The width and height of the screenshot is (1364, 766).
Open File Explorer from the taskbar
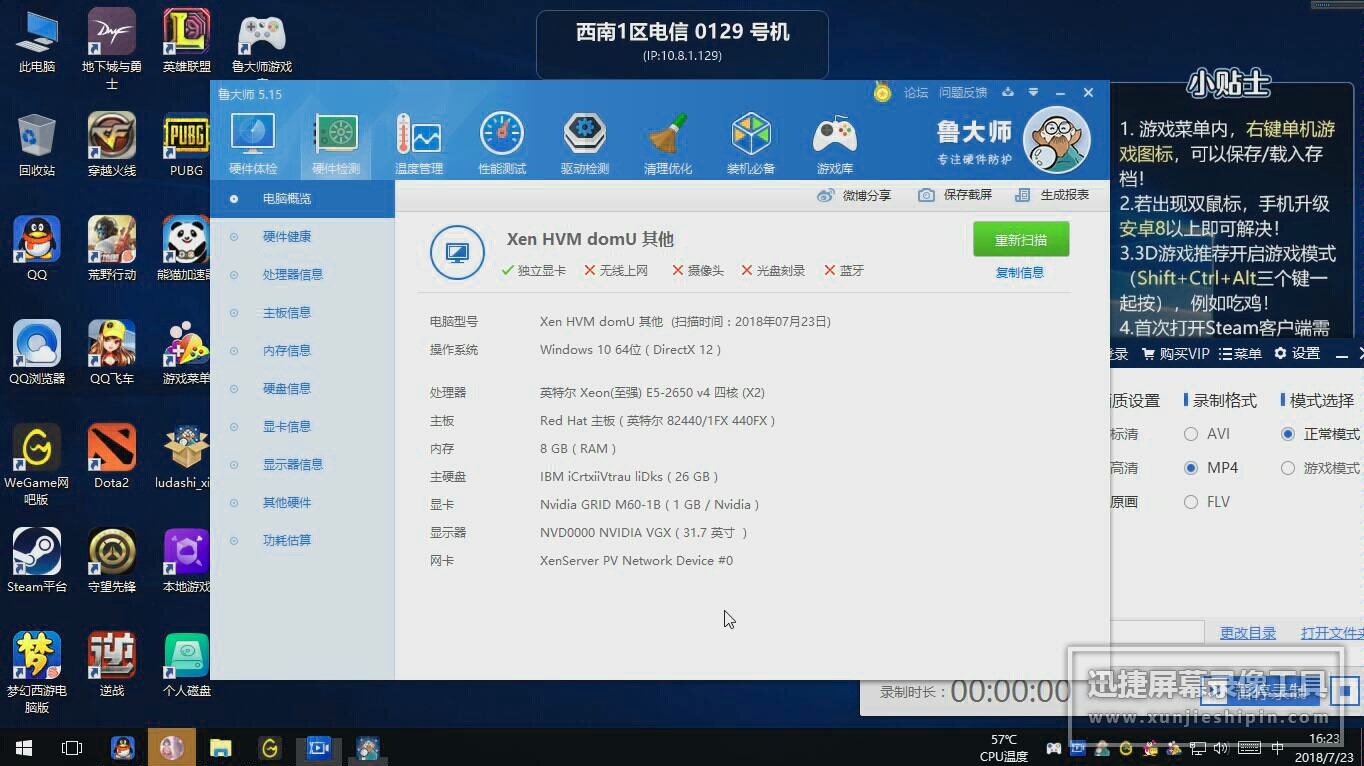221,747
